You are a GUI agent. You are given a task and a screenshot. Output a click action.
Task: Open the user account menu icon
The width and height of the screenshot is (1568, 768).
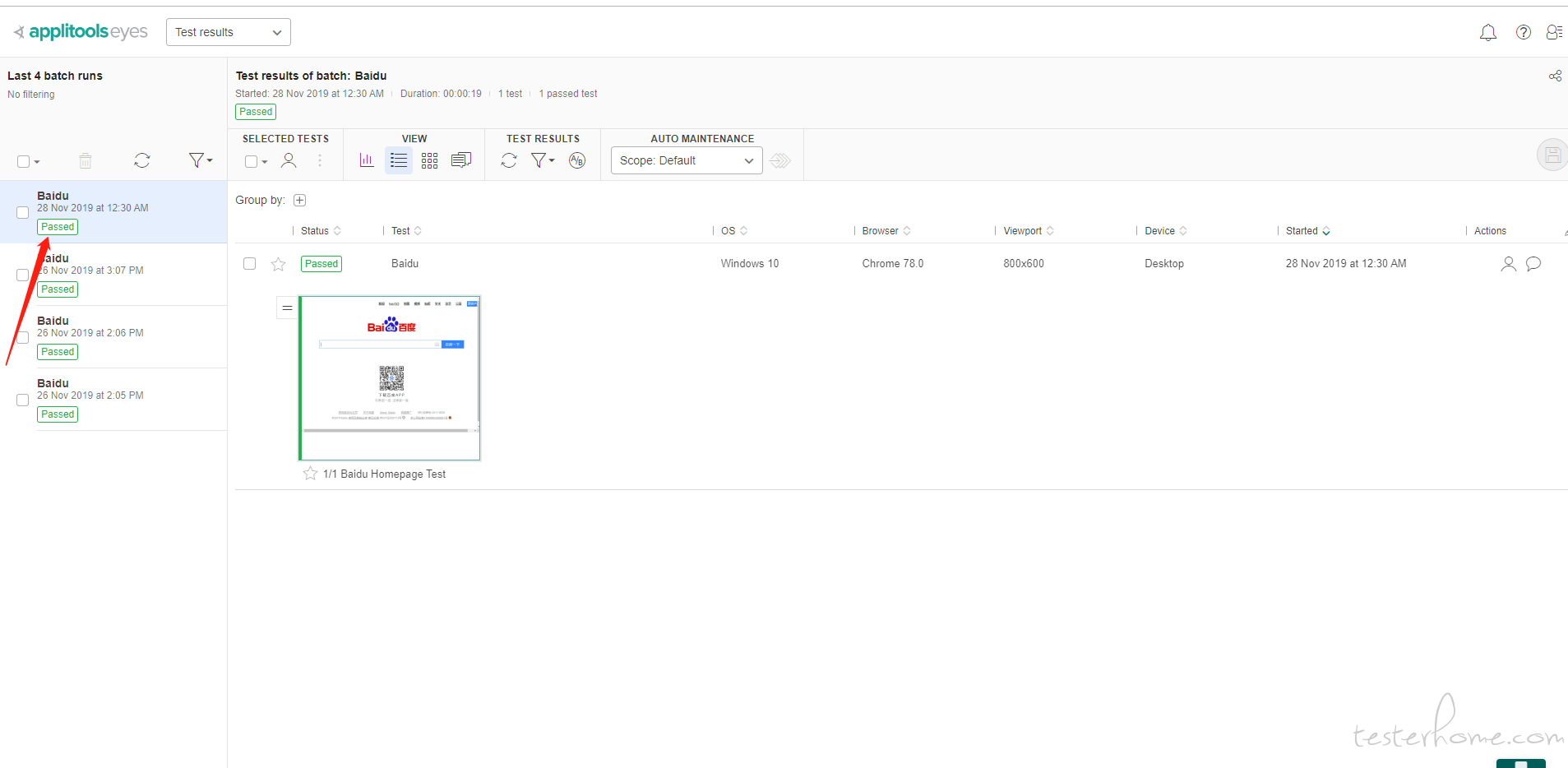tap(1554, 32)
